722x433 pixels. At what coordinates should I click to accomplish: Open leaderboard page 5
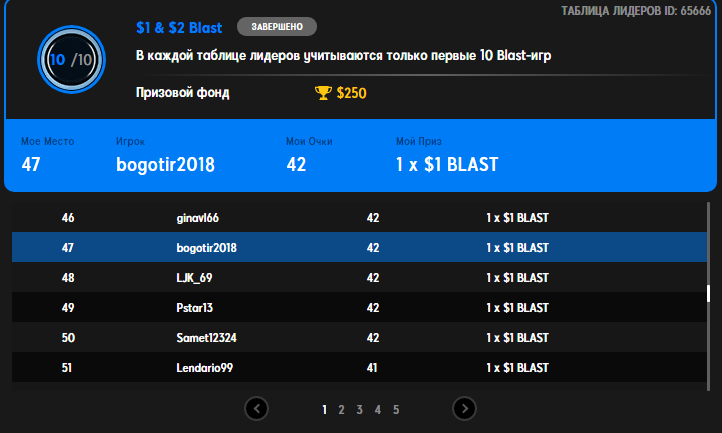tap(396, 410)
